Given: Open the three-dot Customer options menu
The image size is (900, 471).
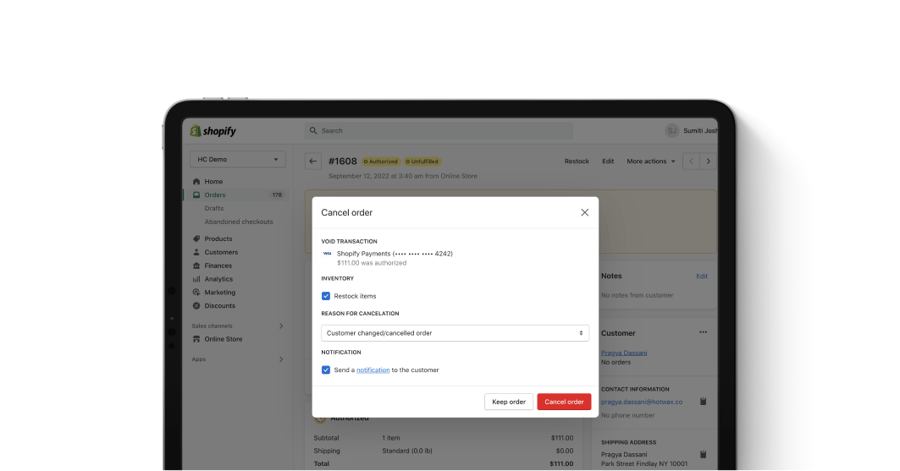Looking at the screenshot, I should [x=703, y=332].
